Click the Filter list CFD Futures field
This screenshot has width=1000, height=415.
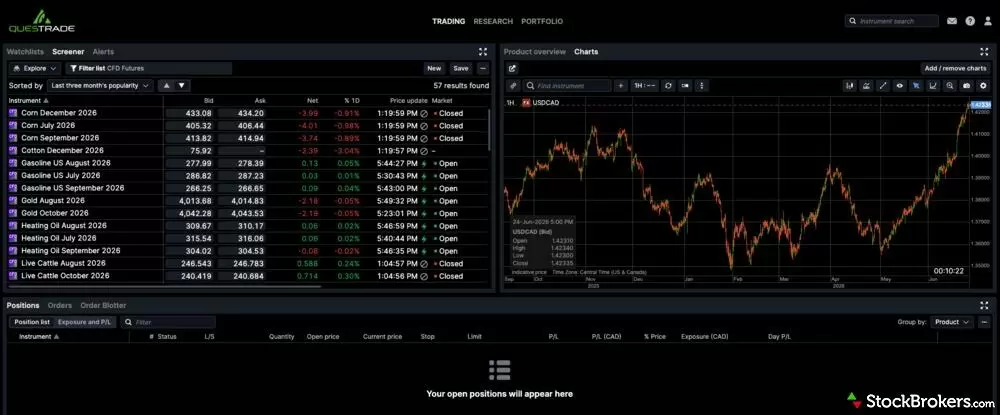(148, 68)
